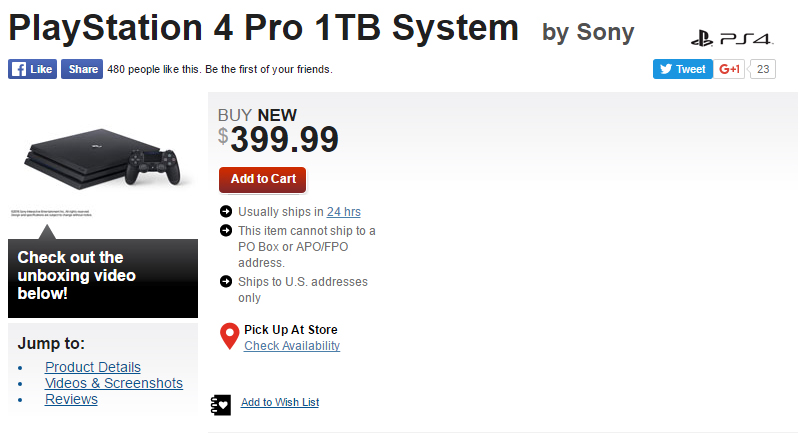The width and height of the screenshot is (803, 433).
Task: Click the arrow bullet beside PO Box notice
Action: click(x=226, y=231)
